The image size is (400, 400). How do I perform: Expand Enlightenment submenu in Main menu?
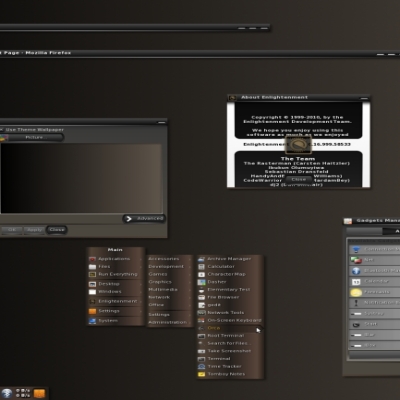coord(115,301)
